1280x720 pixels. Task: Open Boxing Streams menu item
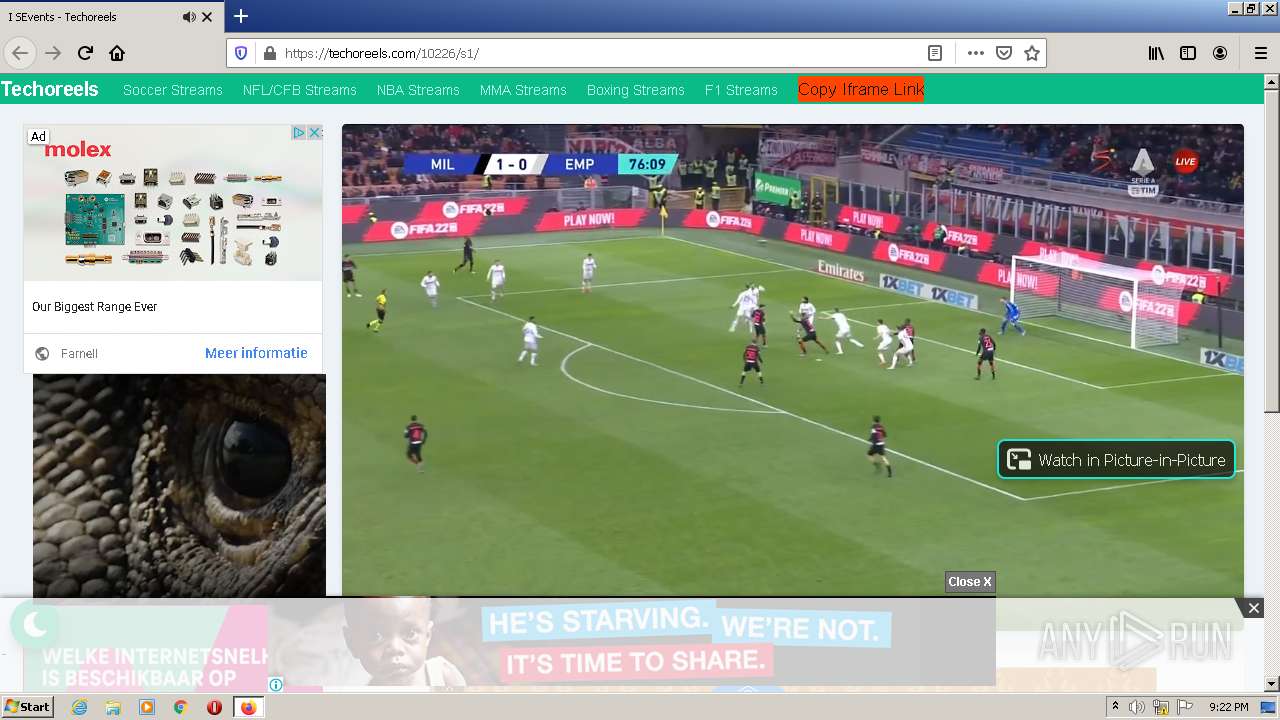(x=636, y=90)
